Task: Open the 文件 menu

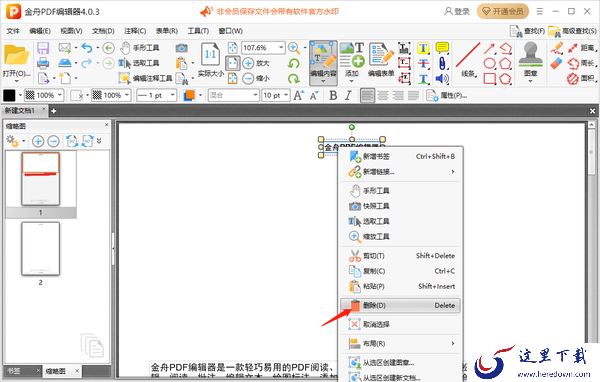Action: point(13,31)
